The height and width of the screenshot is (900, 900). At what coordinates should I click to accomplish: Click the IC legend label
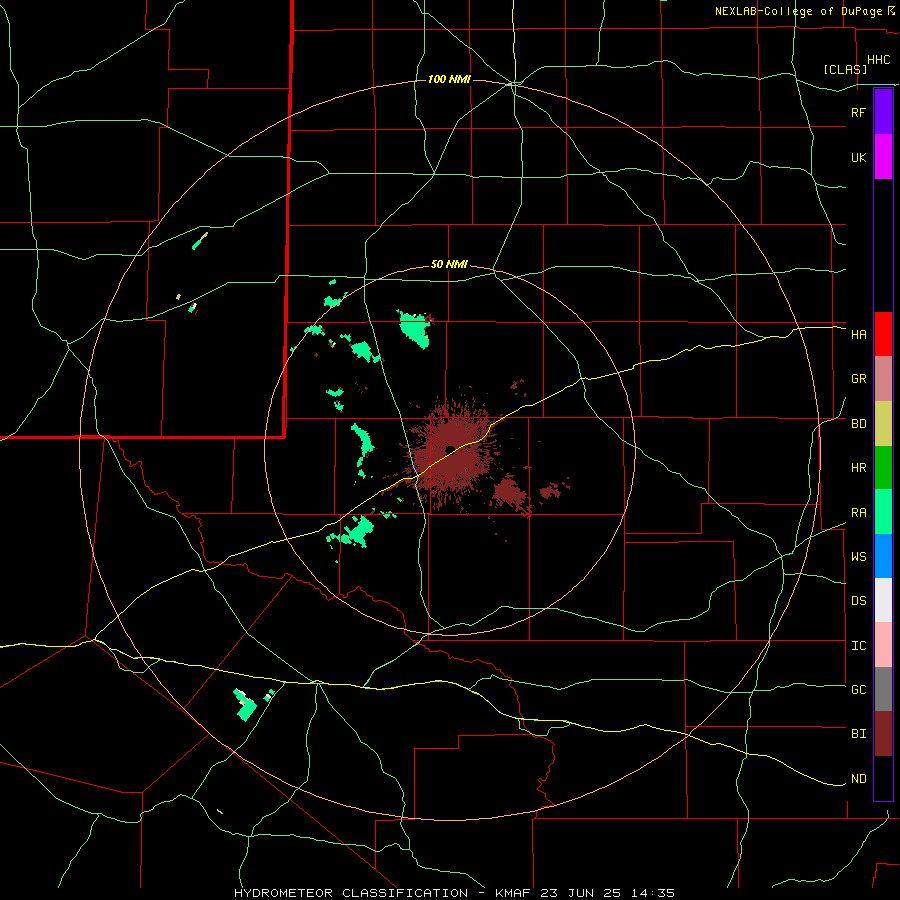[x=858, y=646]
